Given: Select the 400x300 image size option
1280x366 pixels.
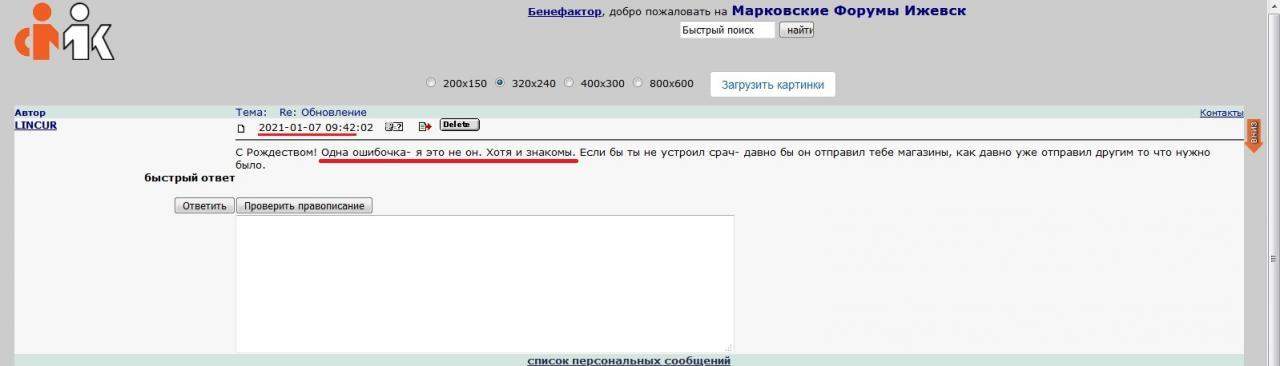Looking at the screenshot, I should point(569,83).
